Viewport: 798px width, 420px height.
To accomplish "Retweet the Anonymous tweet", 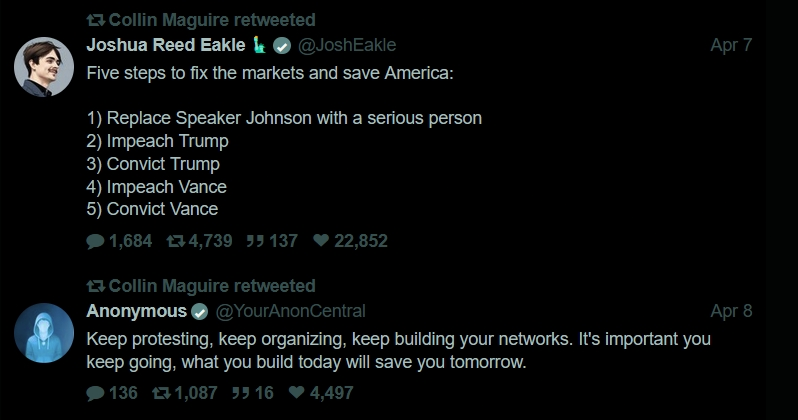I will click(160, 393).
